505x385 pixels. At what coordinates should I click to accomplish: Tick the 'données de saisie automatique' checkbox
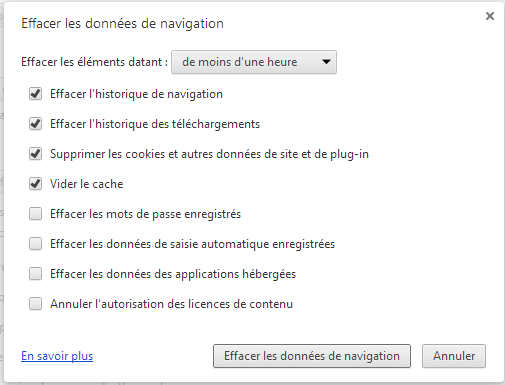click(x=35, y=244)
